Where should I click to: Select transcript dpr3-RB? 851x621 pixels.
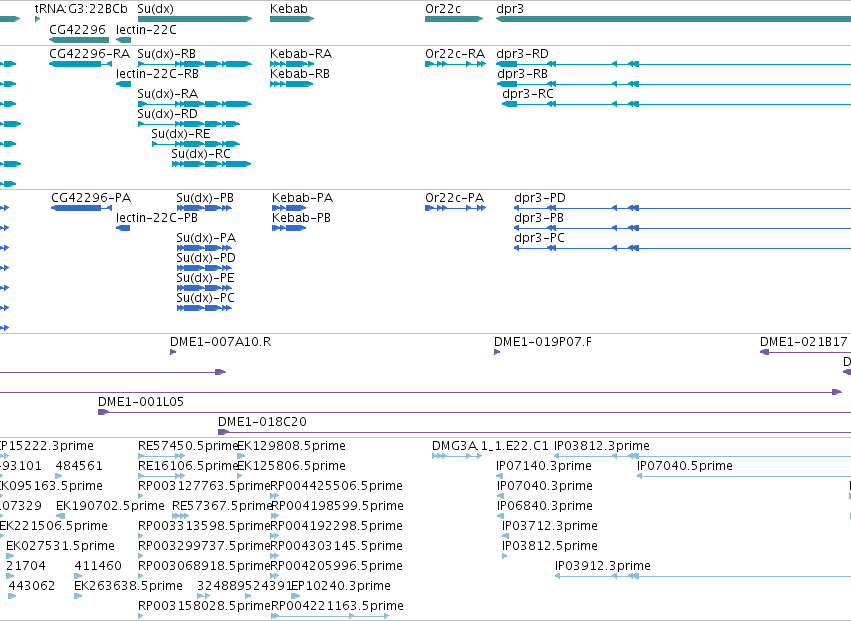pyautogui.click(x=523, y=74)
